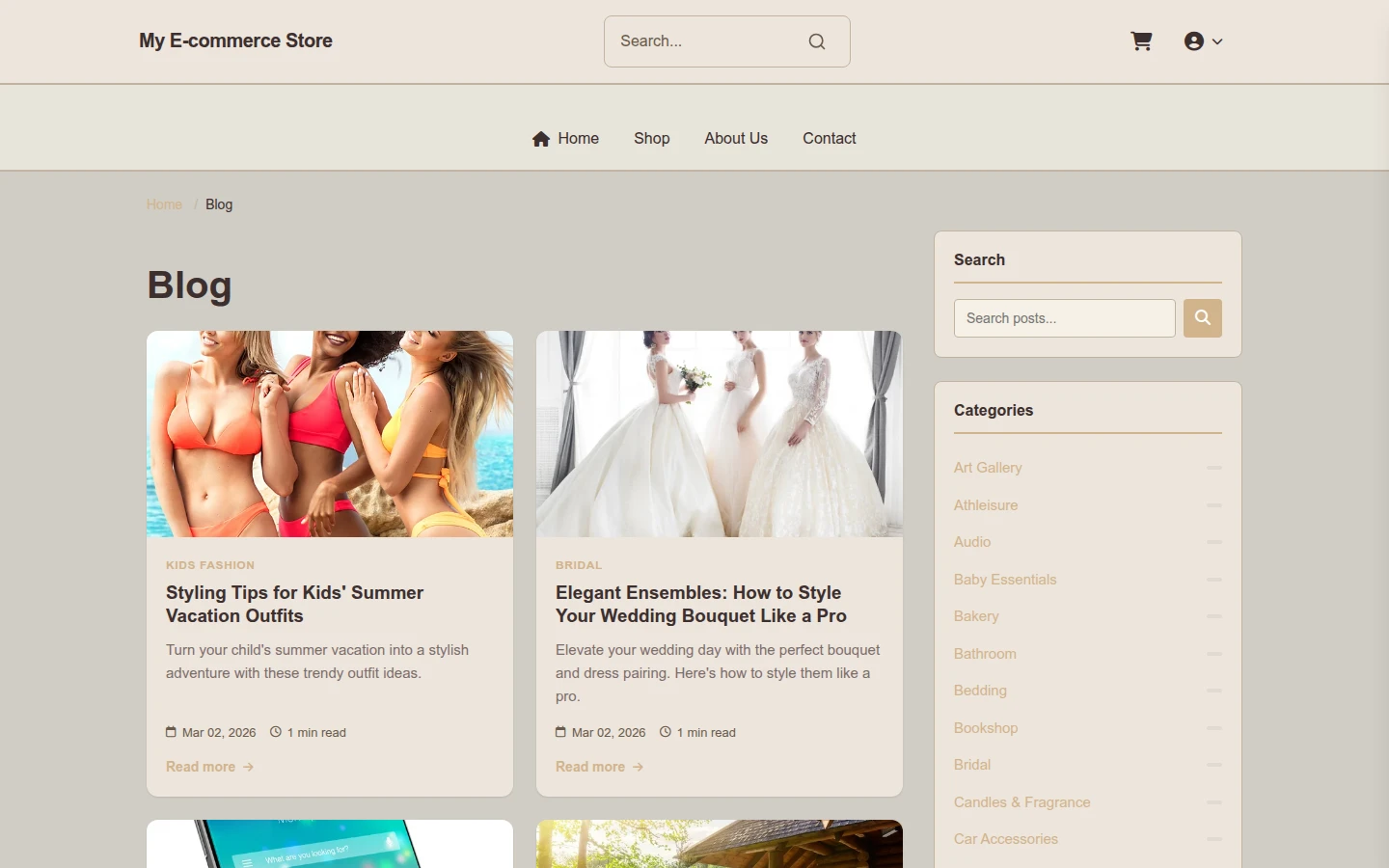Open the Candles & Fragrance category
1389x868 pixels.
pos(1022,802)
